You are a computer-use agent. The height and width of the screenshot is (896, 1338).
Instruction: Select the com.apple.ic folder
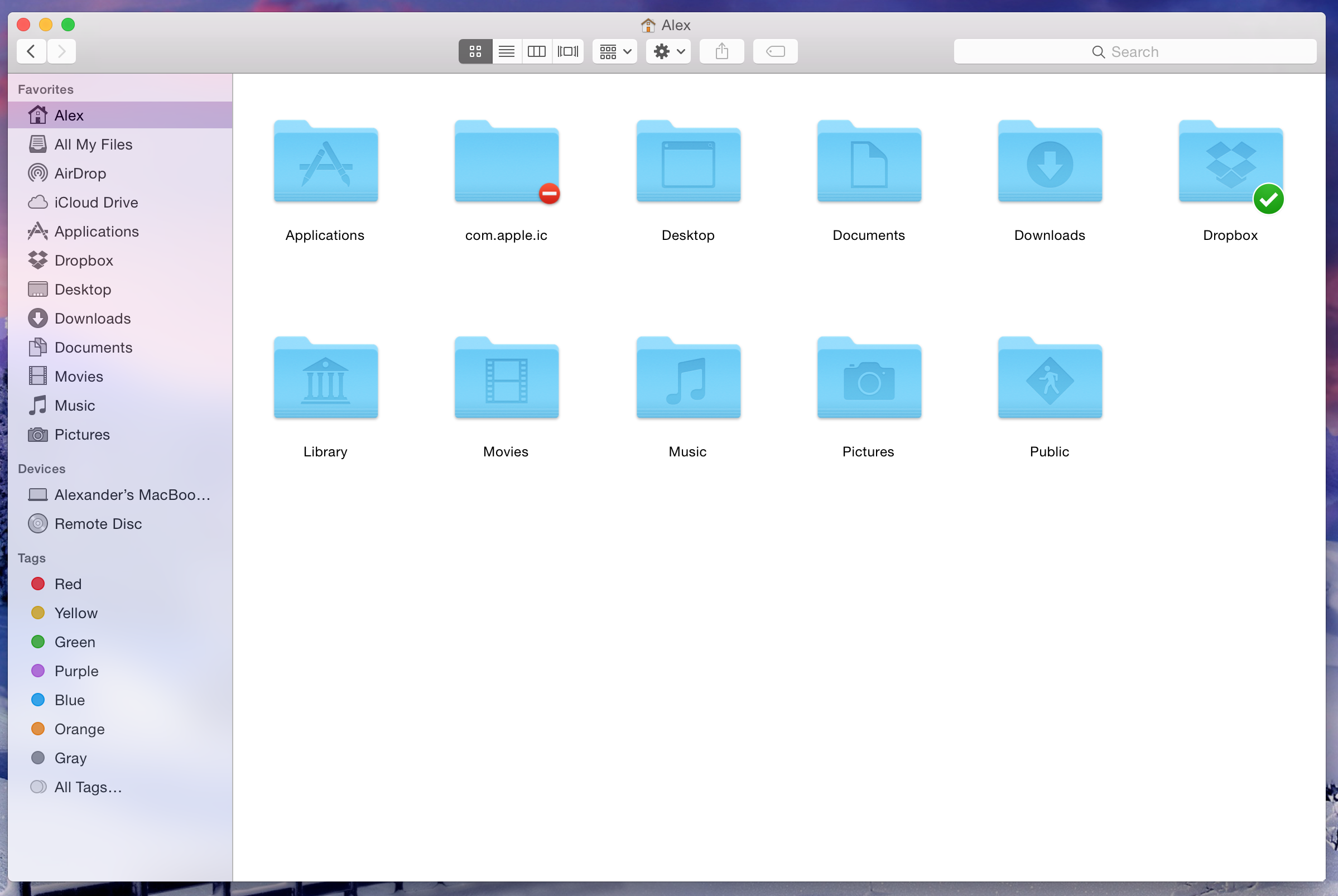coord(507,161)
